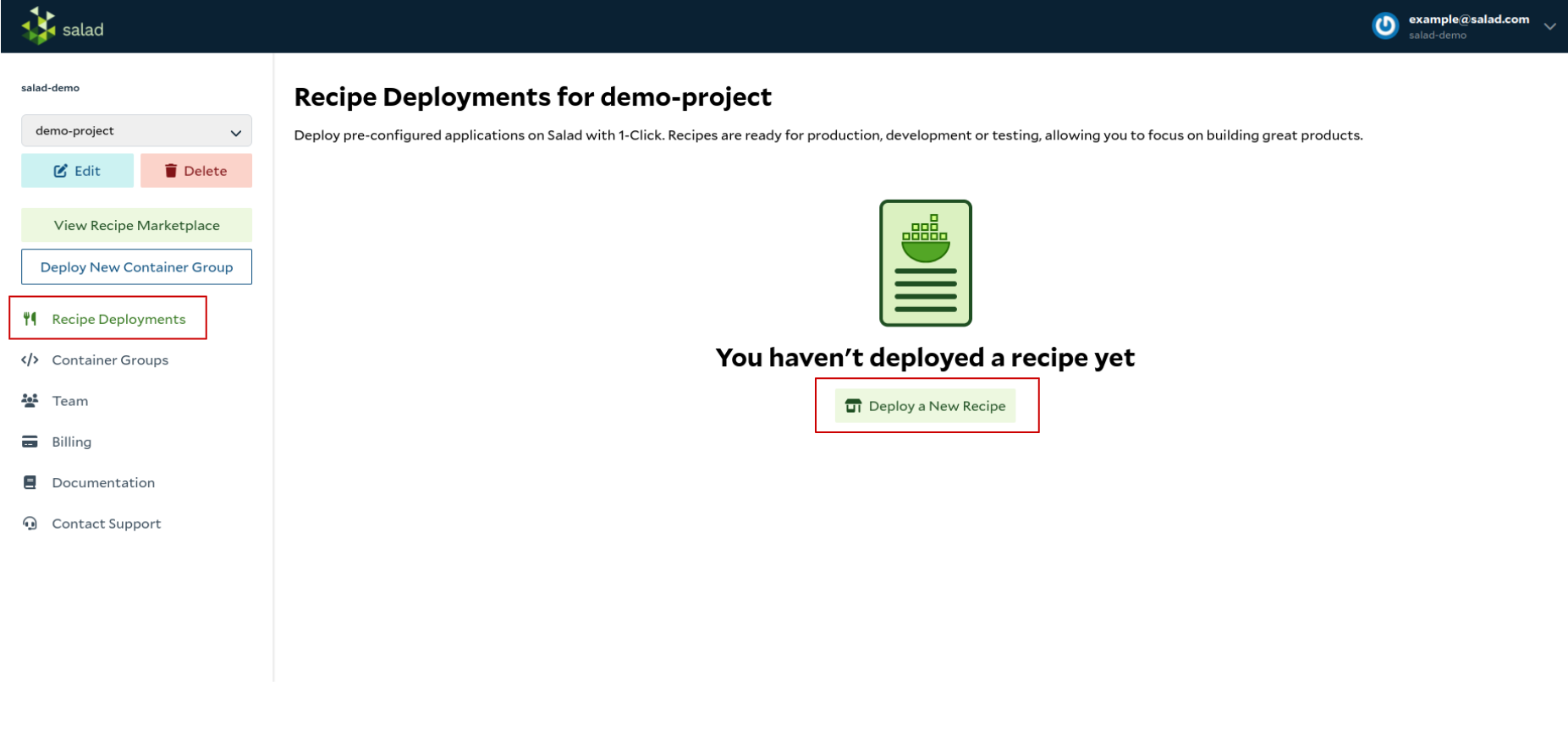Viewport: 1568px width, 730px height.
Task: Click Deploy a New Recipe button
Action: click(x=925, y=406)
